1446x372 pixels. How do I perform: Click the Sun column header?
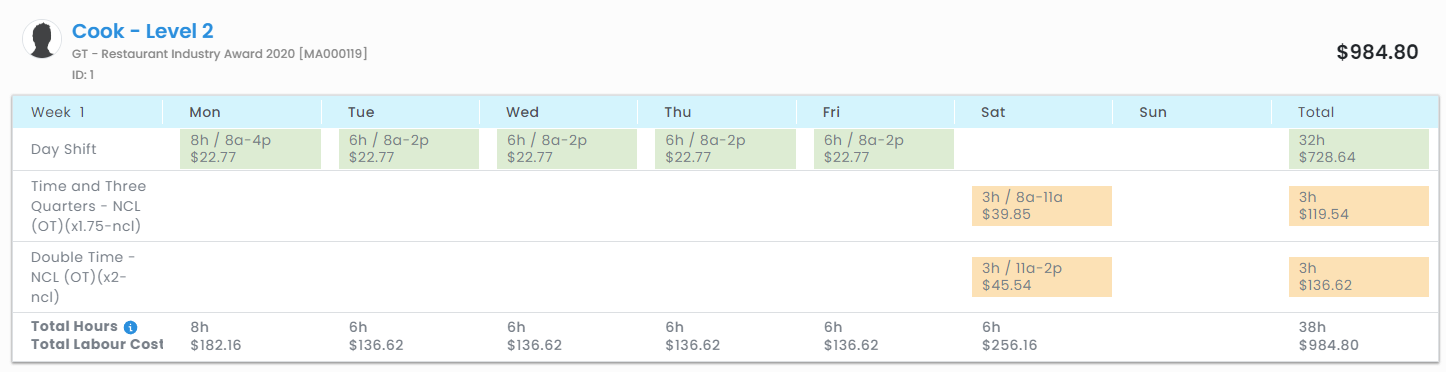pyautogui.click(x=1153, y=112)
